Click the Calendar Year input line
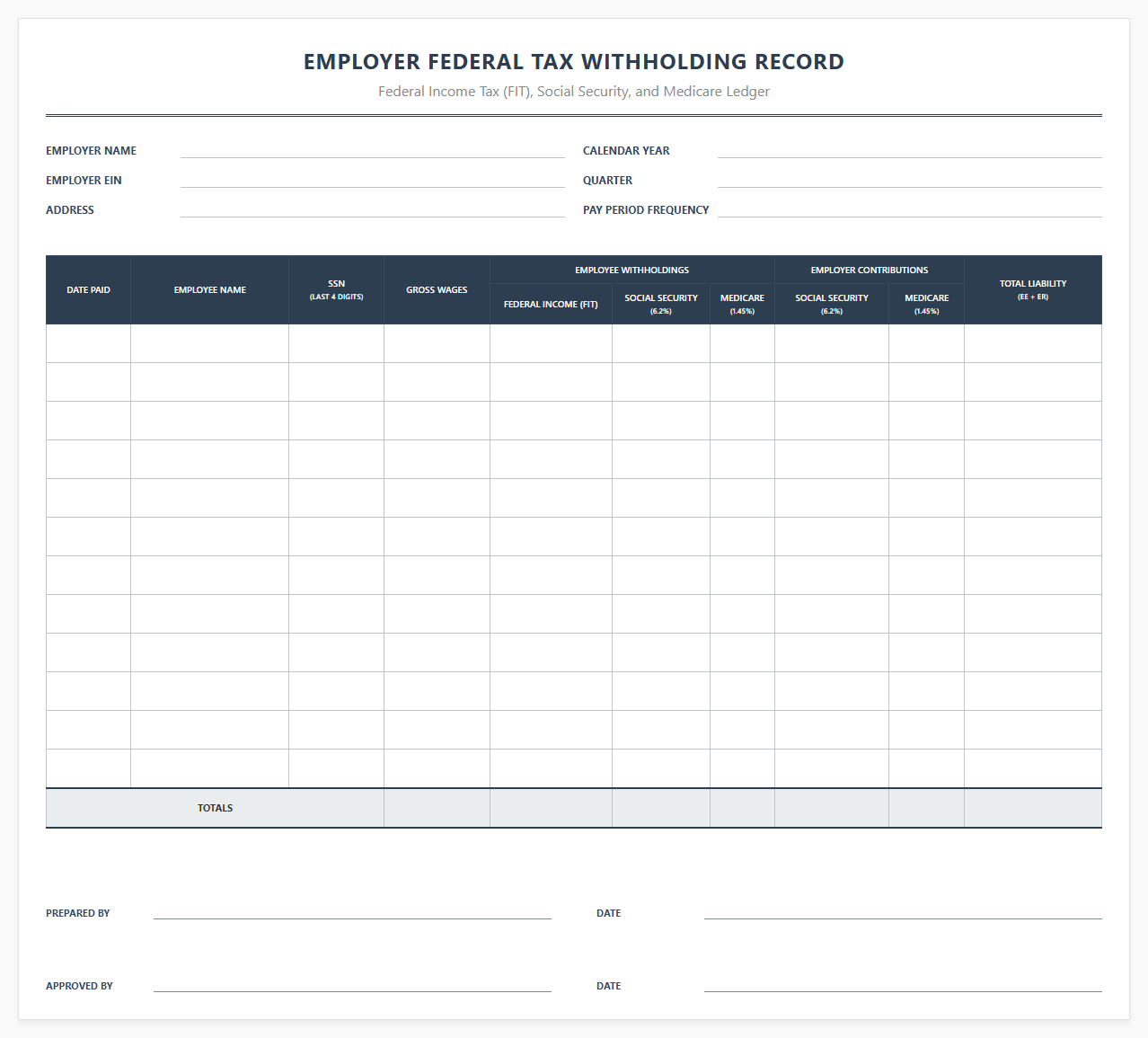The image size is (1148, 1038). [x=910, y=150]
